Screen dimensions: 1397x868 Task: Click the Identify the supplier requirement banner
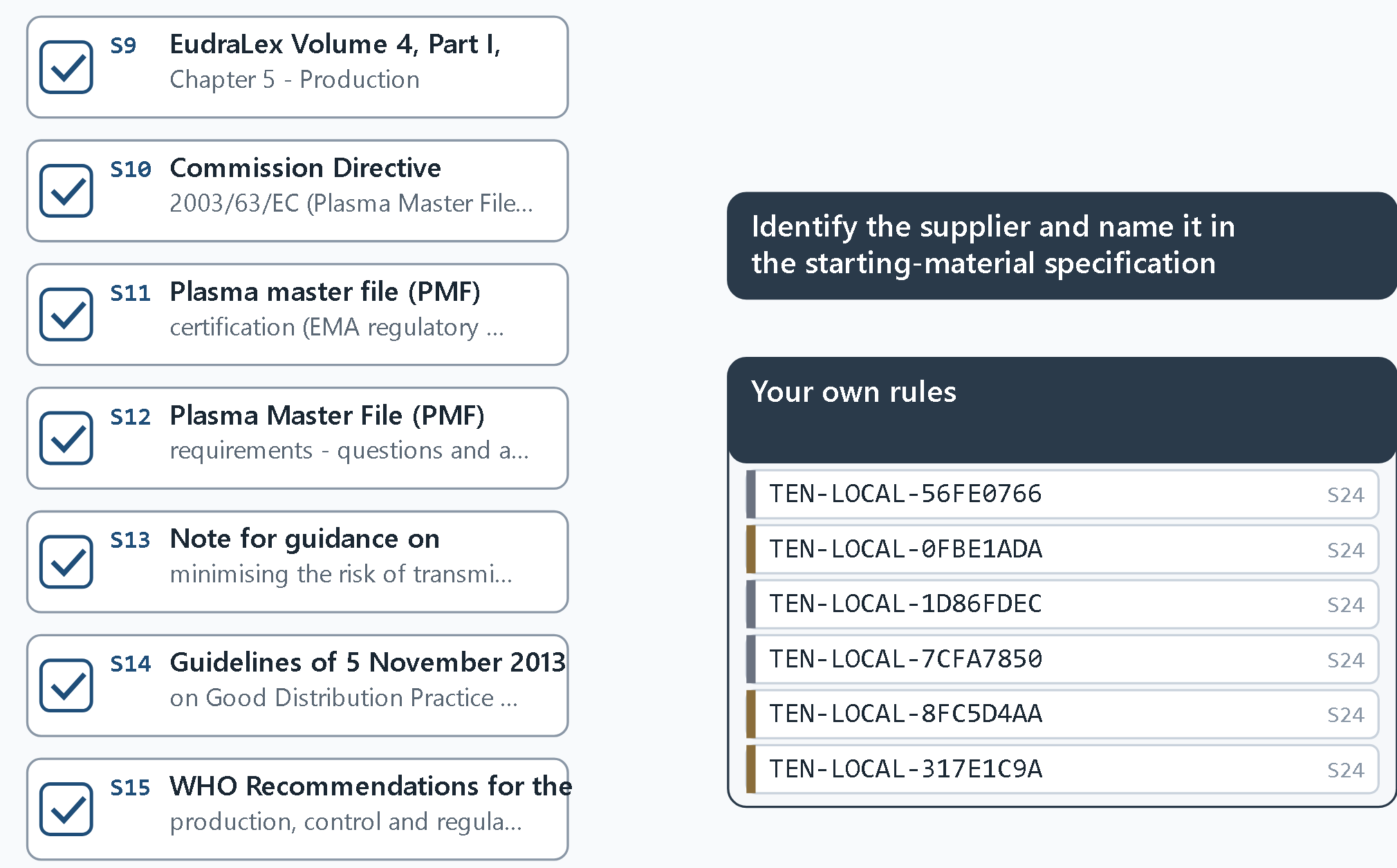(x=1062, y=246)
